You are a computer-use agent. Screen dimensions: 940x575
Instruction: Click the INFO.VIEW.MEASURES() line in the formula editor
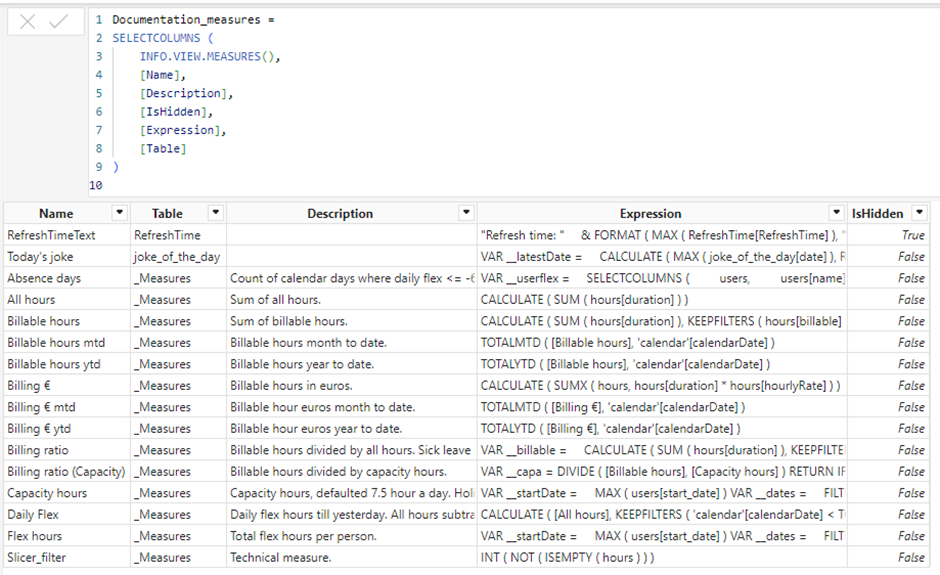pyautogui.click(x=210, y=56)
